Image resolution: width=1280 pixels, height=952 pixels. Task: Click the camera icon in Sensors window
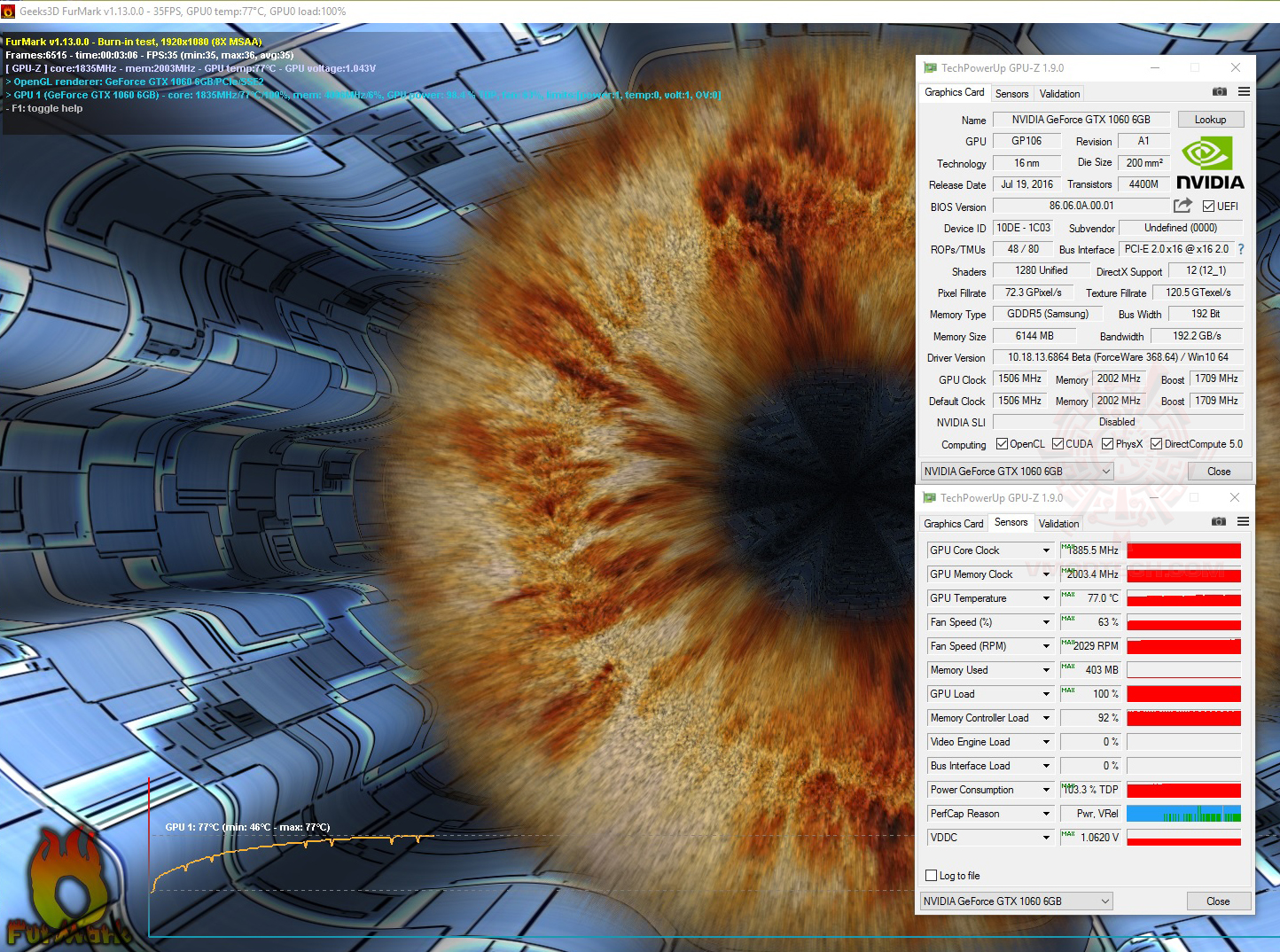[x=1219, y=522]
